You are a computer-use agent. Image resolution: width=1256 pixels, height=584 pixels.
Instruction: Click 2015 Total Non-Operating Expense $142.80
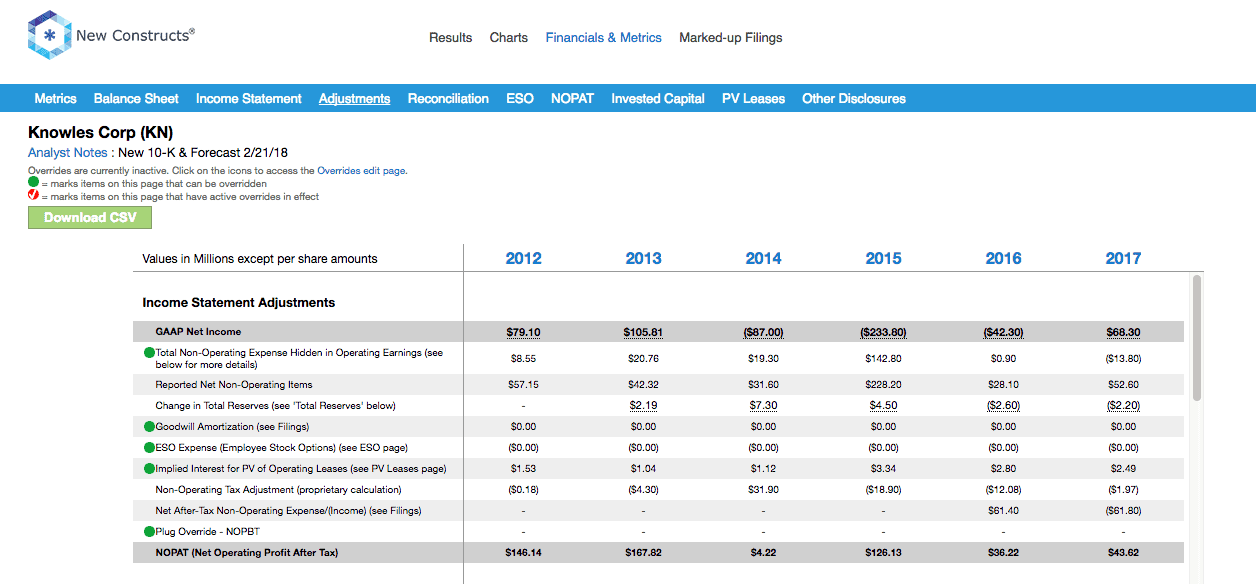tap(883, 358)
